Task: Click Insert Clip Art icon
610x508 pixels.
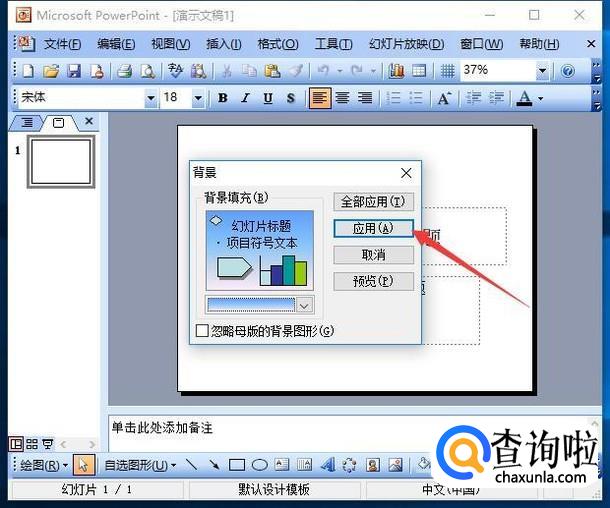Action: [x=373, y=465]
